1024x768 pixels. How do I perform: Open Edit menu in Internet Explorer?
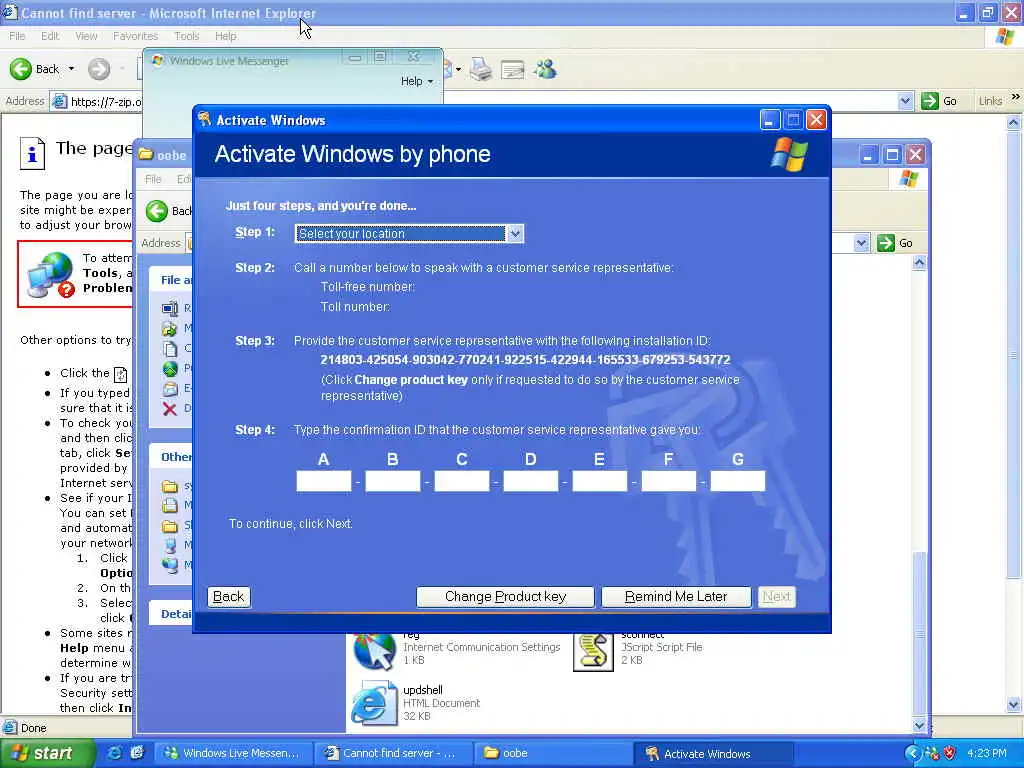tap(50, 36)
